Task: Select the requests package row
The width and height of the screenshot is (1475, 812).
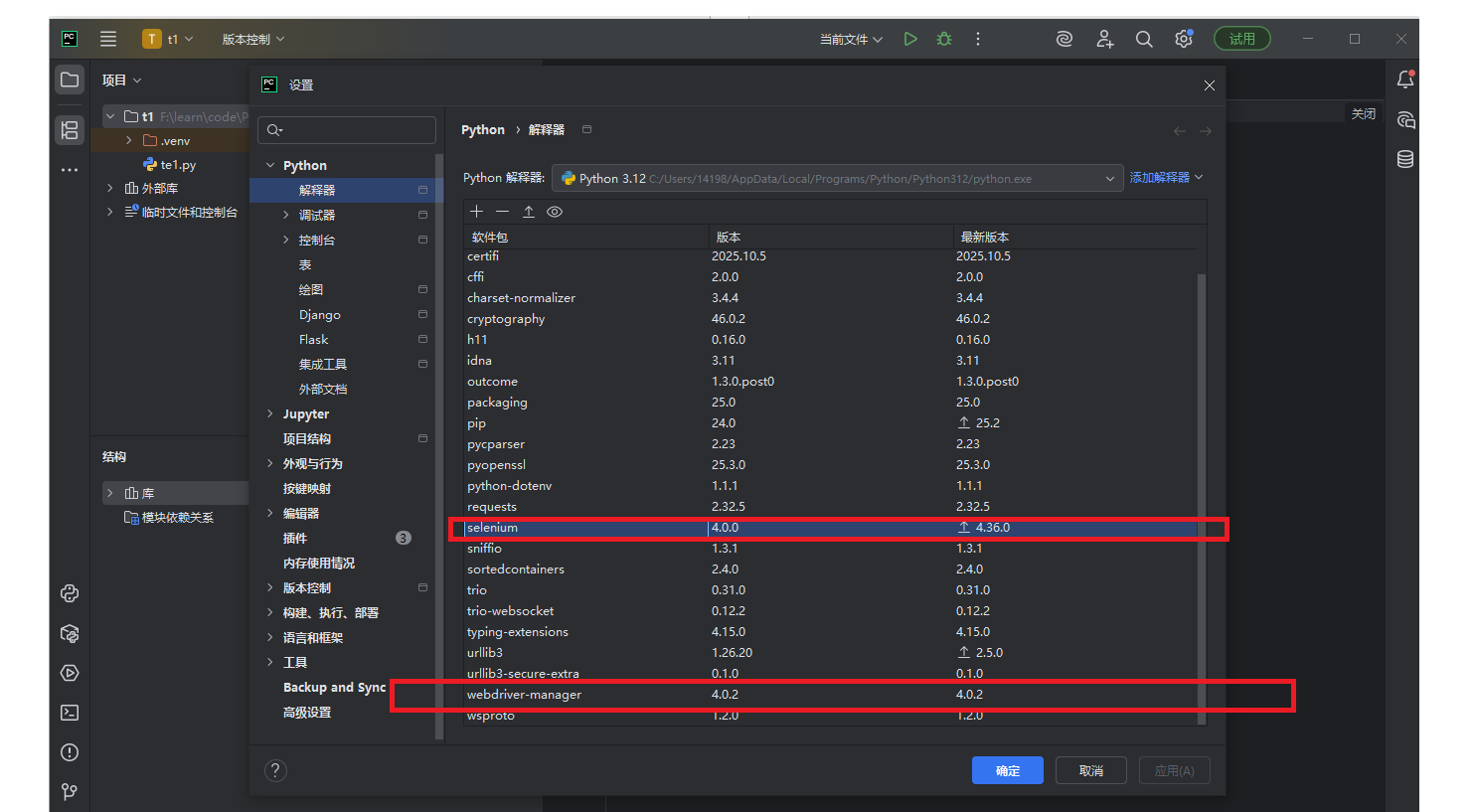Action: tap(831, 507)
